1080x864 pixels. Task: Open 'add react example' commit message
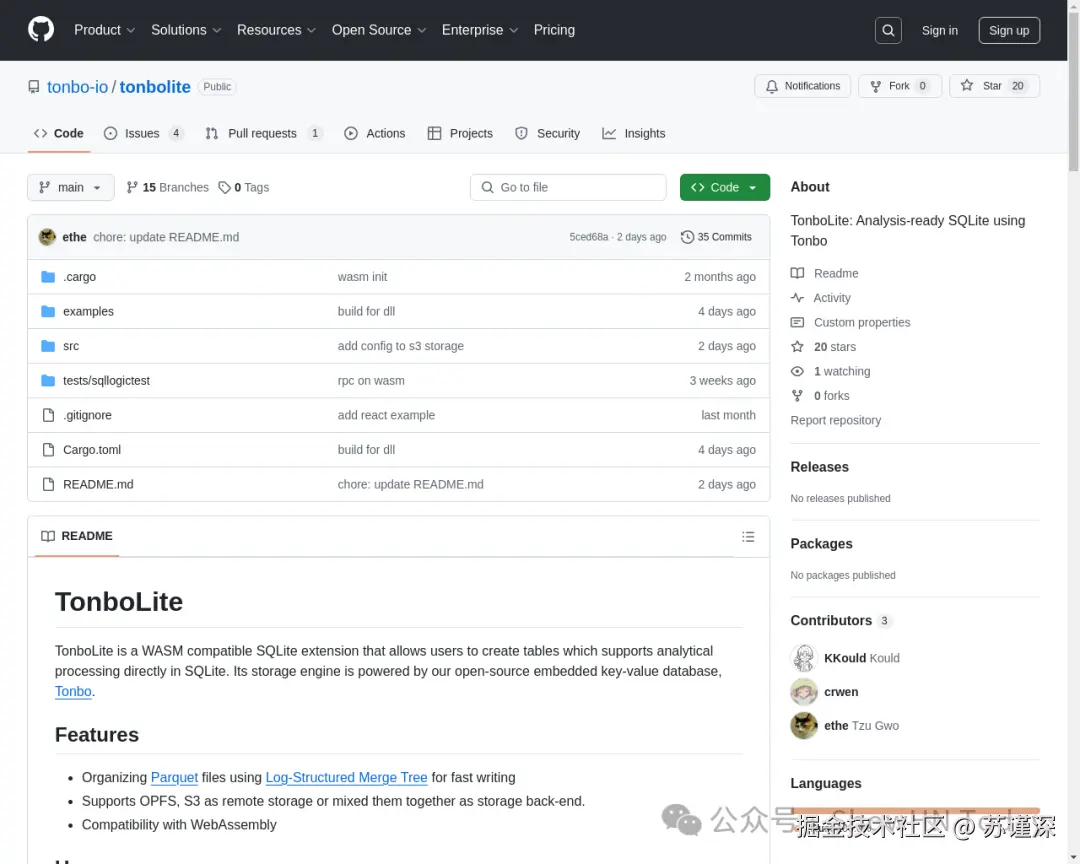click(386, 415)
